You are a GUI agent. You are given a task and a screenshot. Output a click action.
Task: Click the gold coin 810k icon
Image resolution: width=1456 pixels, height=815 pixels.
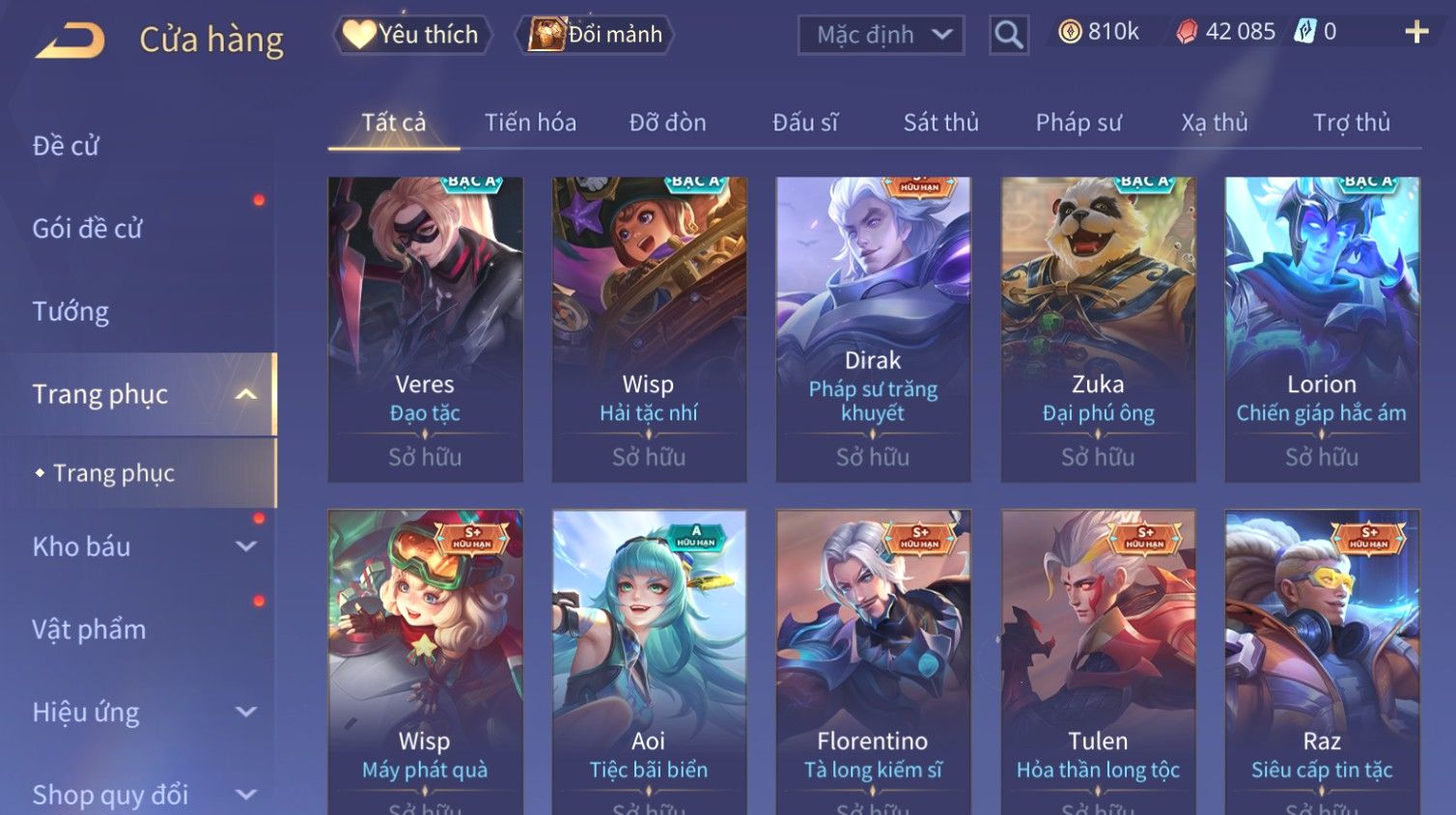1070,32
